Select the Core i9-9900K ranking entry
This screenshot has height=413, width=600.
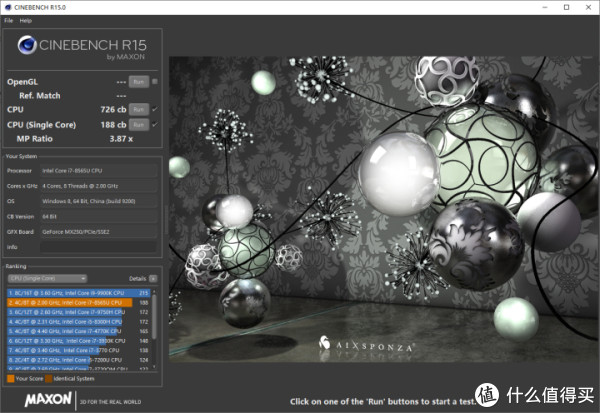tap(78, 293)
